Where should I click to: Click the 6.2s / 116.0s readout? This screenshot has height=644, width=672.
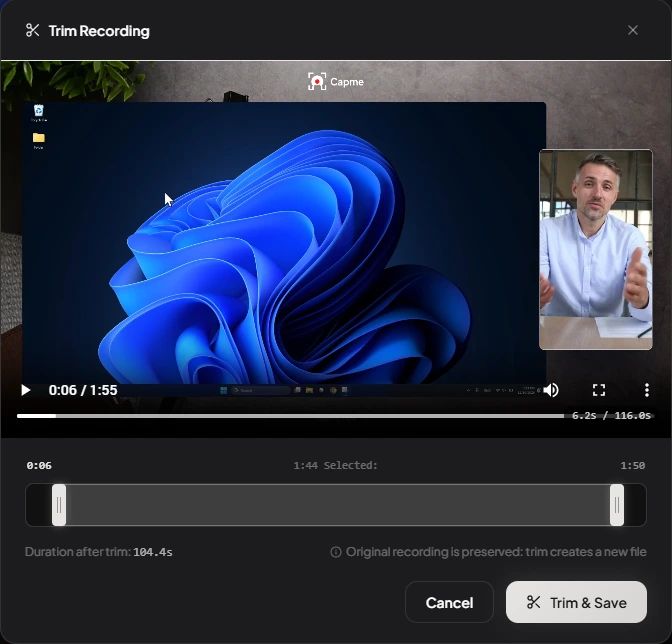[x=611, y=416]
